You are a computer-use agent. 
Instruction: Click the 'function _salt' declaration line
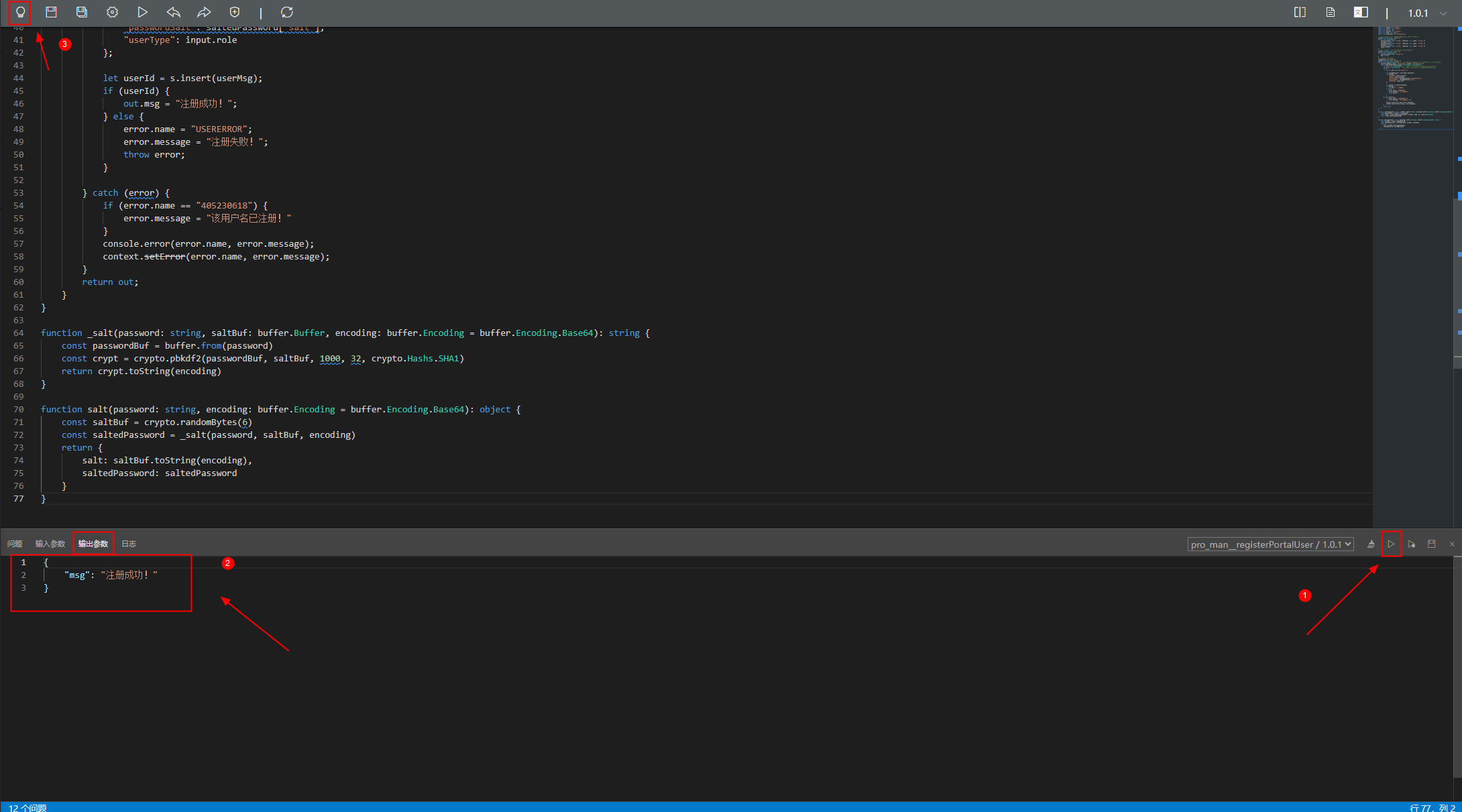coord(345,333)
